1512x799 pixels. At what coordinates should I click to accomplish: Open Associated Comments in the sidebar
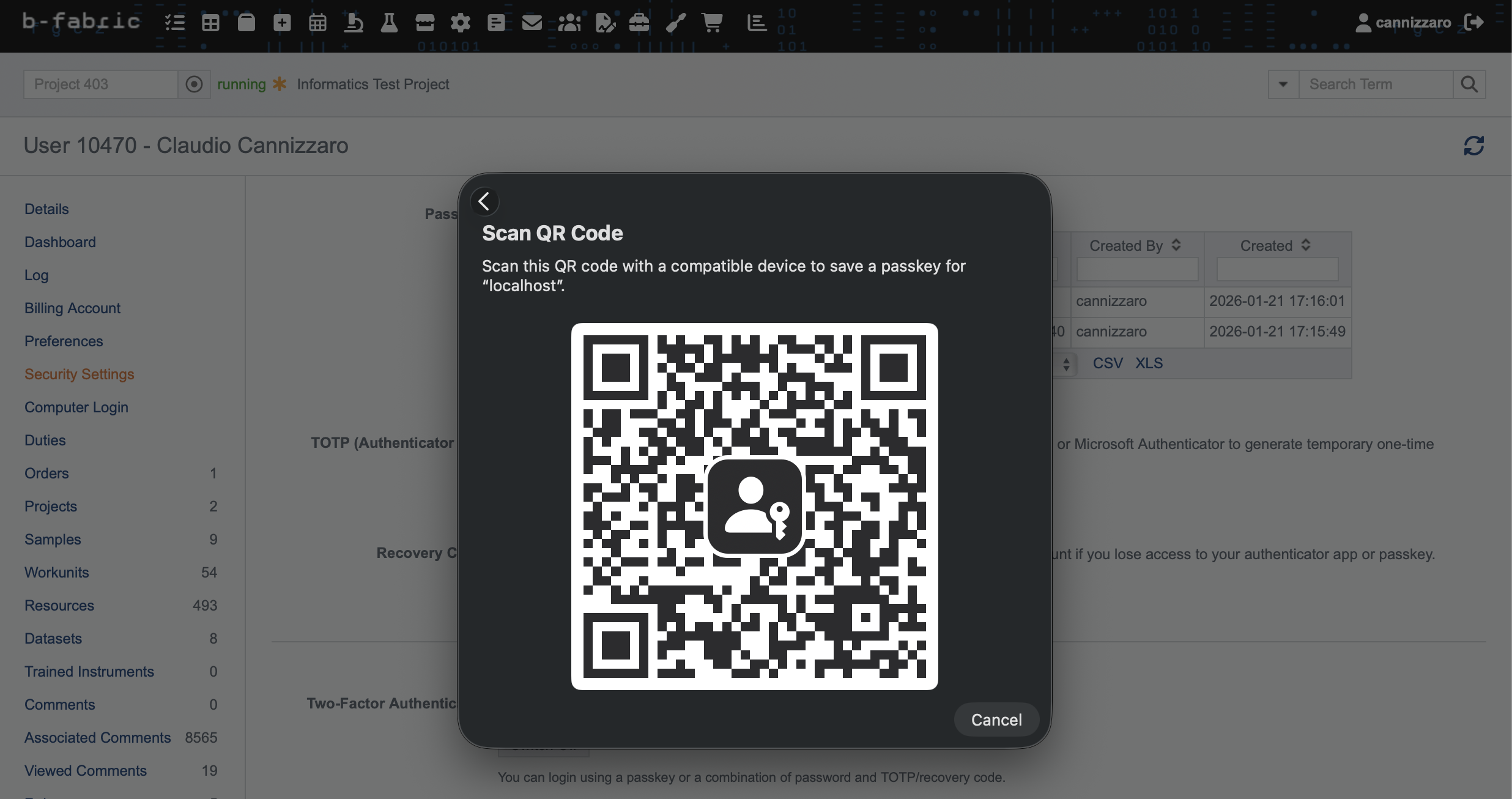click(x=98, y=738)
